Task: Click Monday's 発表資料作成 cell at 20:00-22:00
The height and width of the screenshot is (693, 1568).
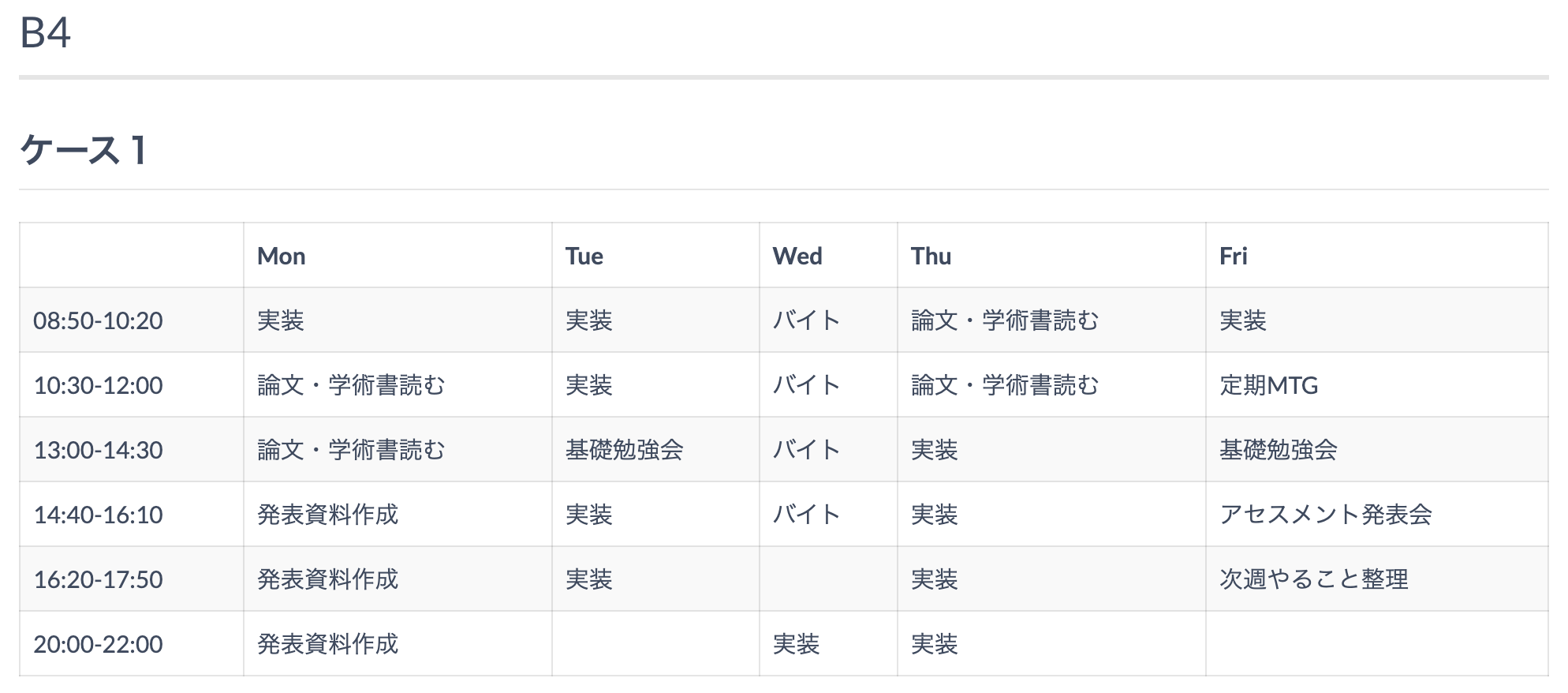Action: pos(398,644)
